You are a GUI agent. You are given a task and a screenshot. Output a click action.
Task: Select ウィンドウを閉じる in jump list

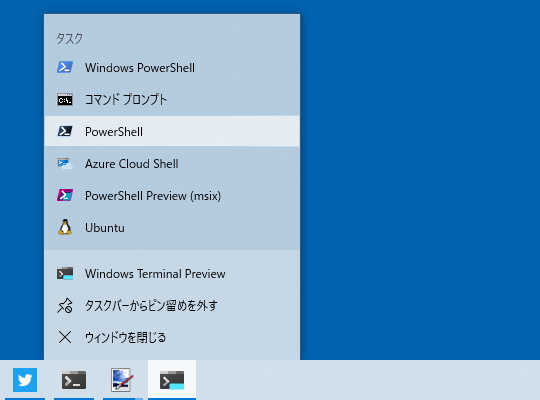(172, 337)
